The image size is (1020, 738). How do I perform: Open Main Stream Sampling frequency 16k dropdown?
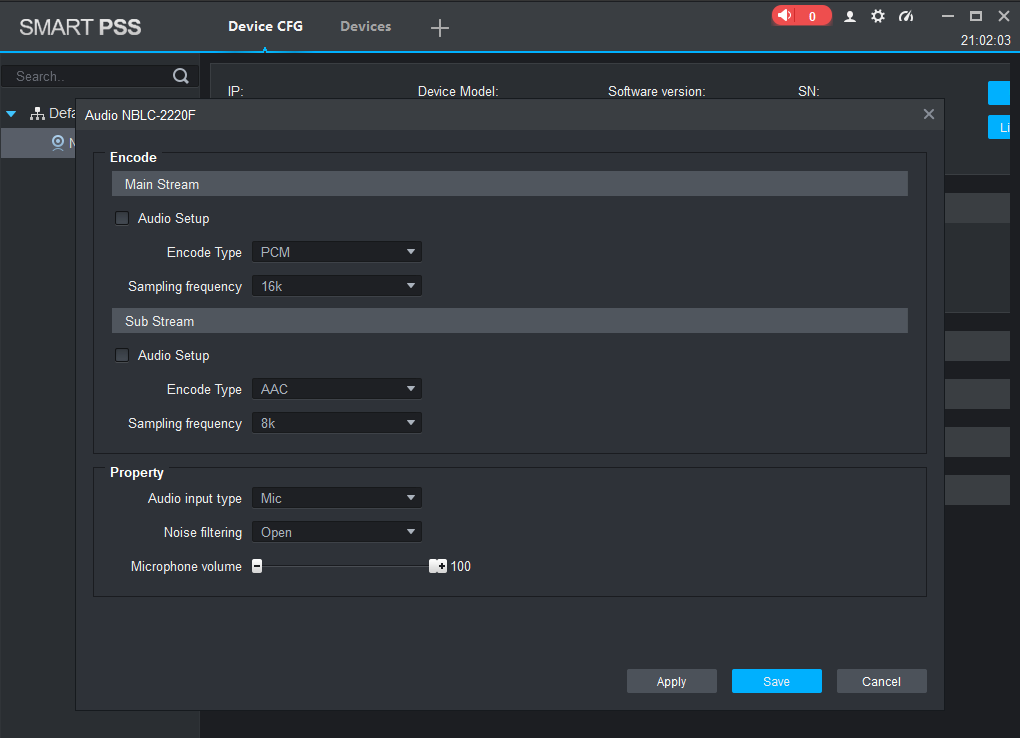coord(336,286)
